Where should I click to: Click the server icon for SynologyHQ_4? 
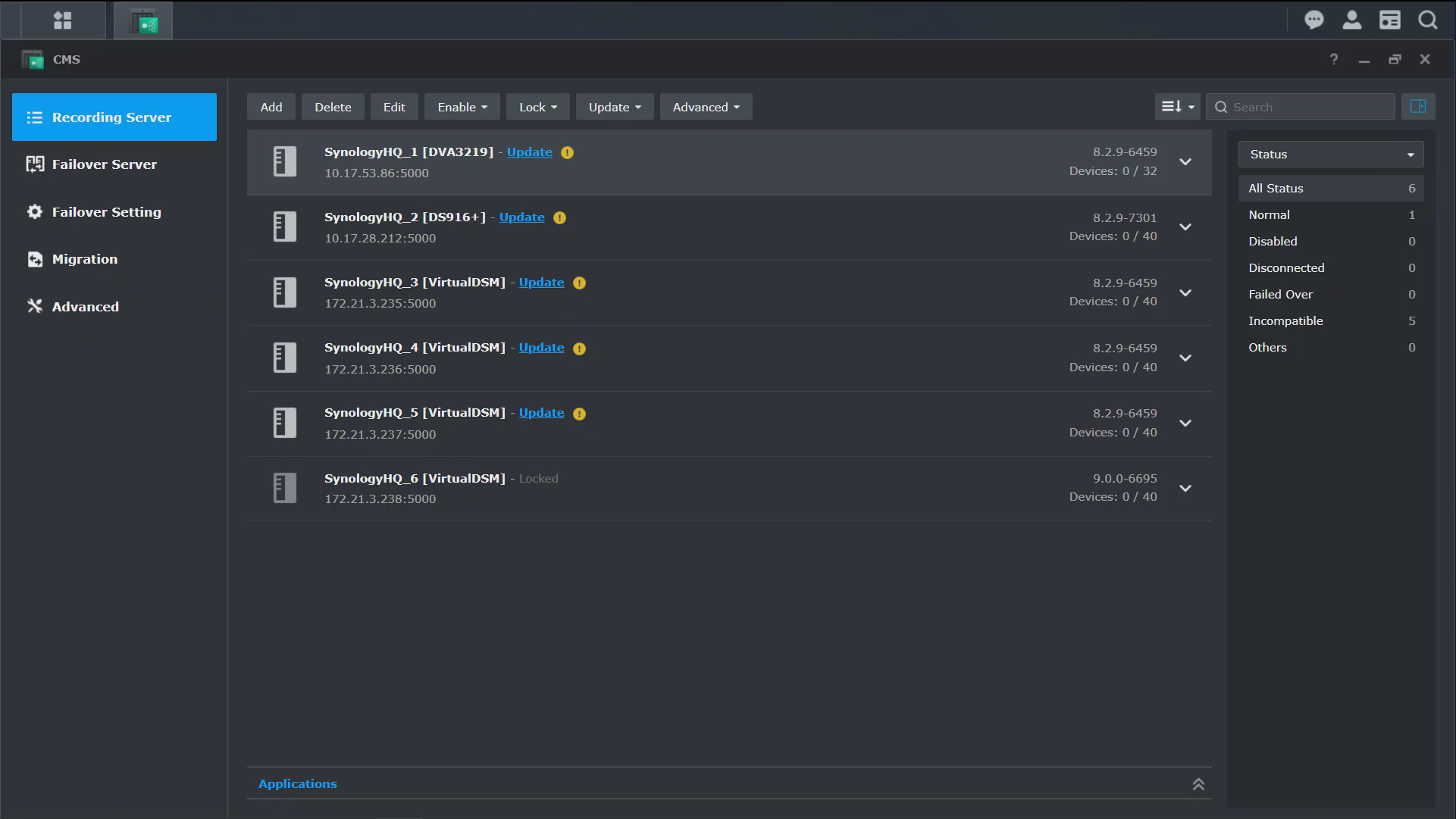285,358
